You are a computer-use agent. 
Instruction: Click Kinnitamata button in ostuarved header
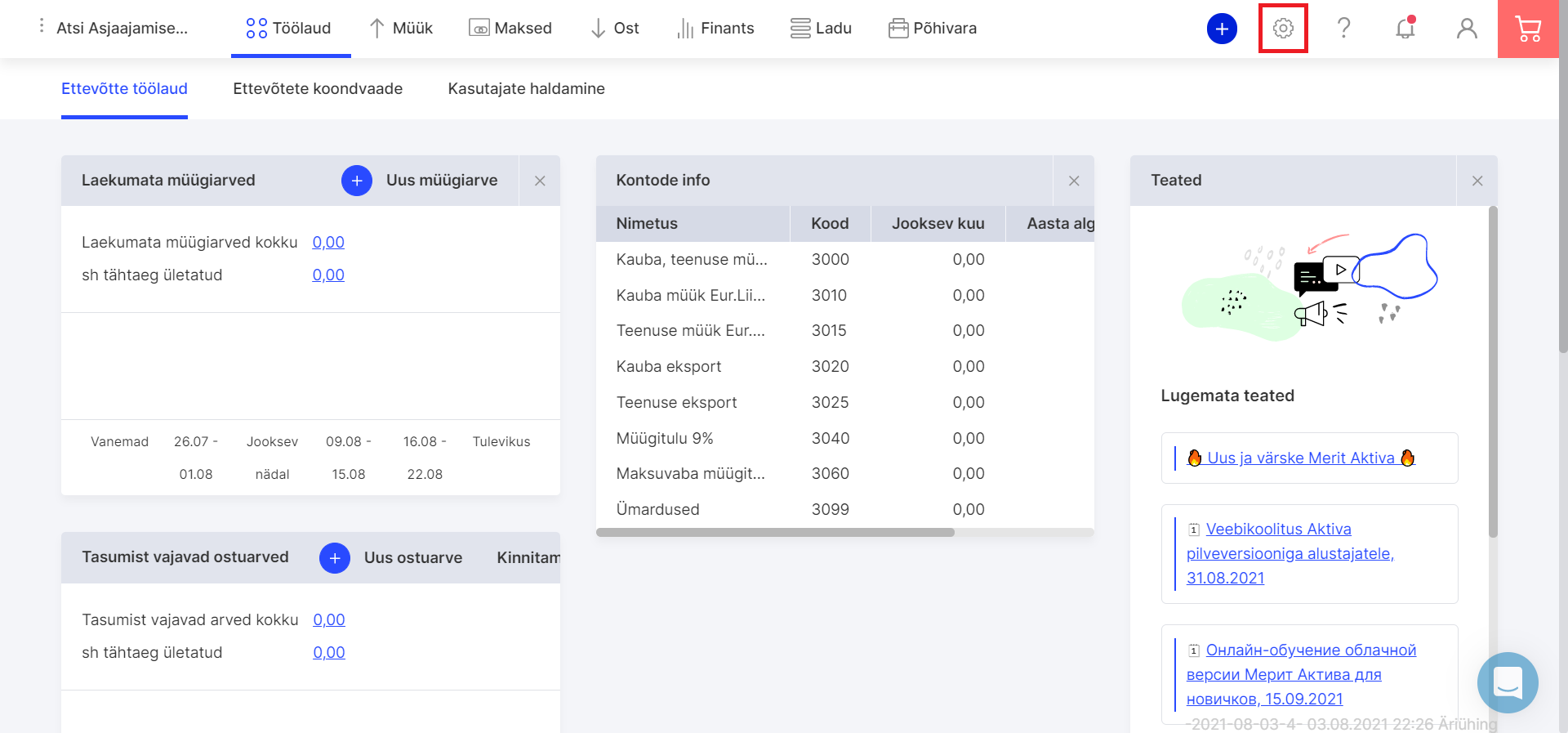528,557
